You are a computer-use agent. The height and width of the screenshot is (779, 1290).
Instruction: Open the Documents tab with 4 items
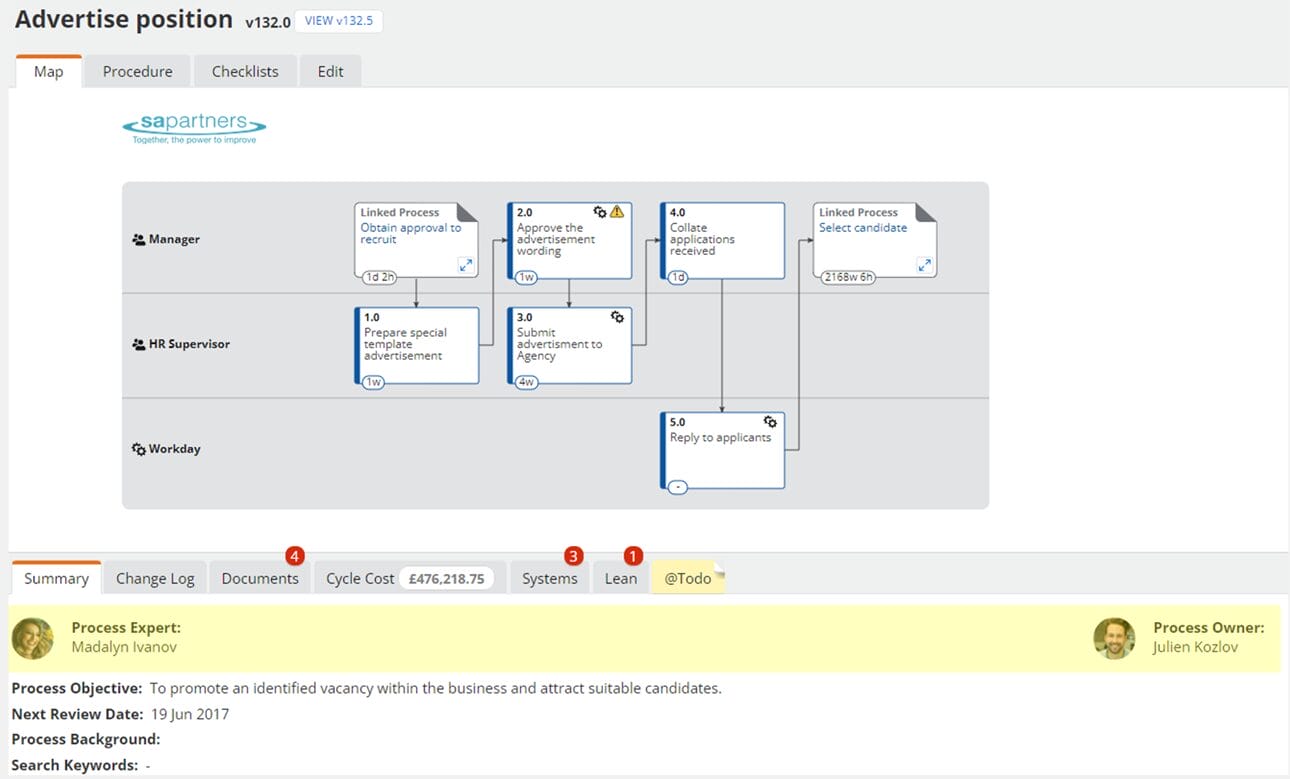point(260,578)
